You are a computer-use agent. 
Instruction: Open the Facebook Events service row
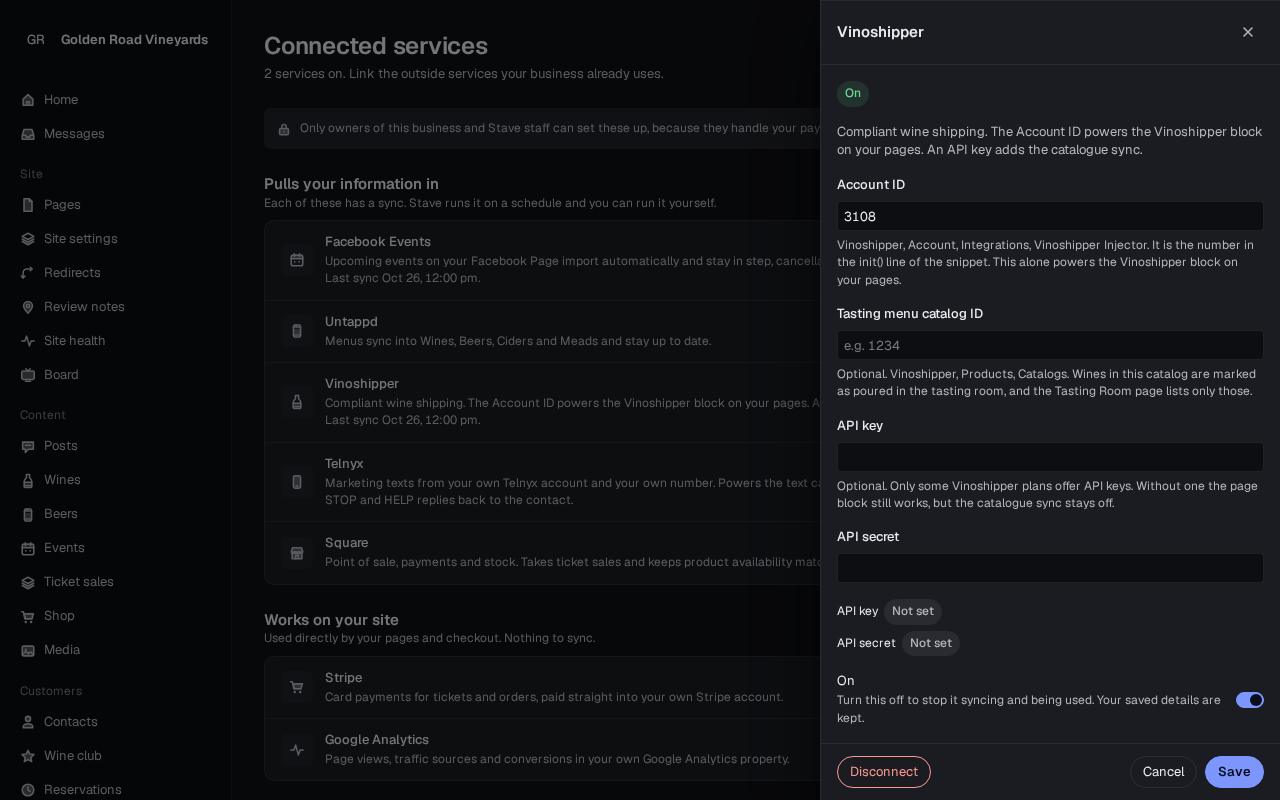click(x=542, y=260)
